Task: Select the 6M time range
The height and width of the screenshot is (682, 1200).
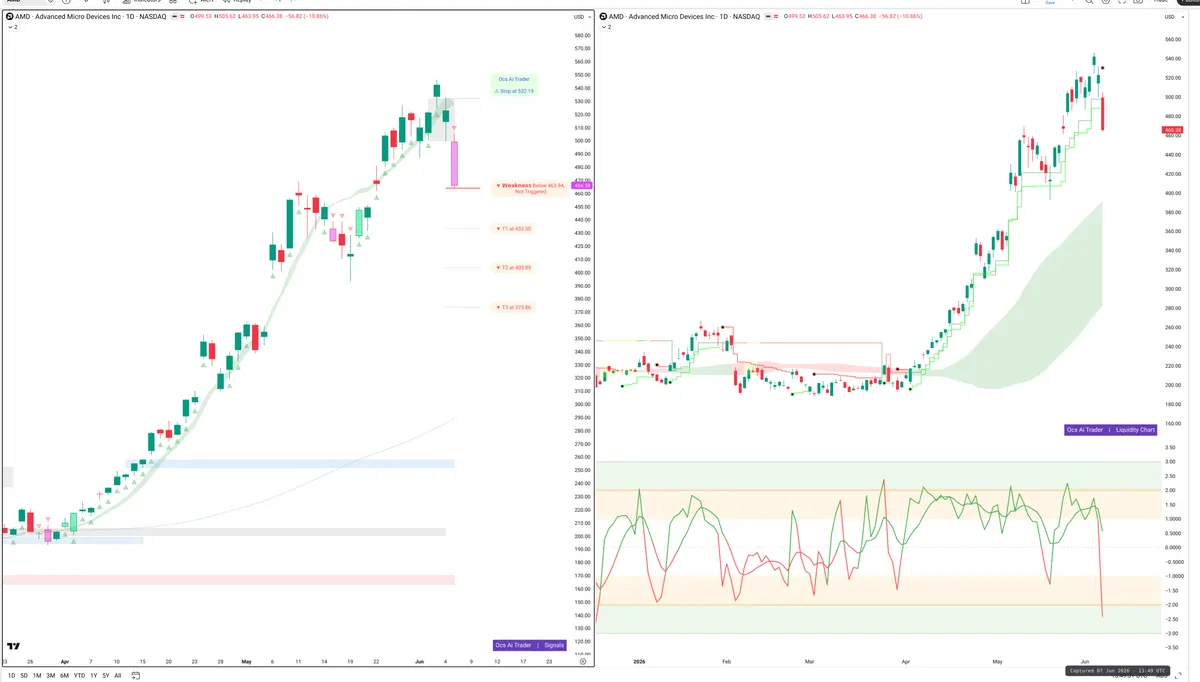Action: click(65, 675)
